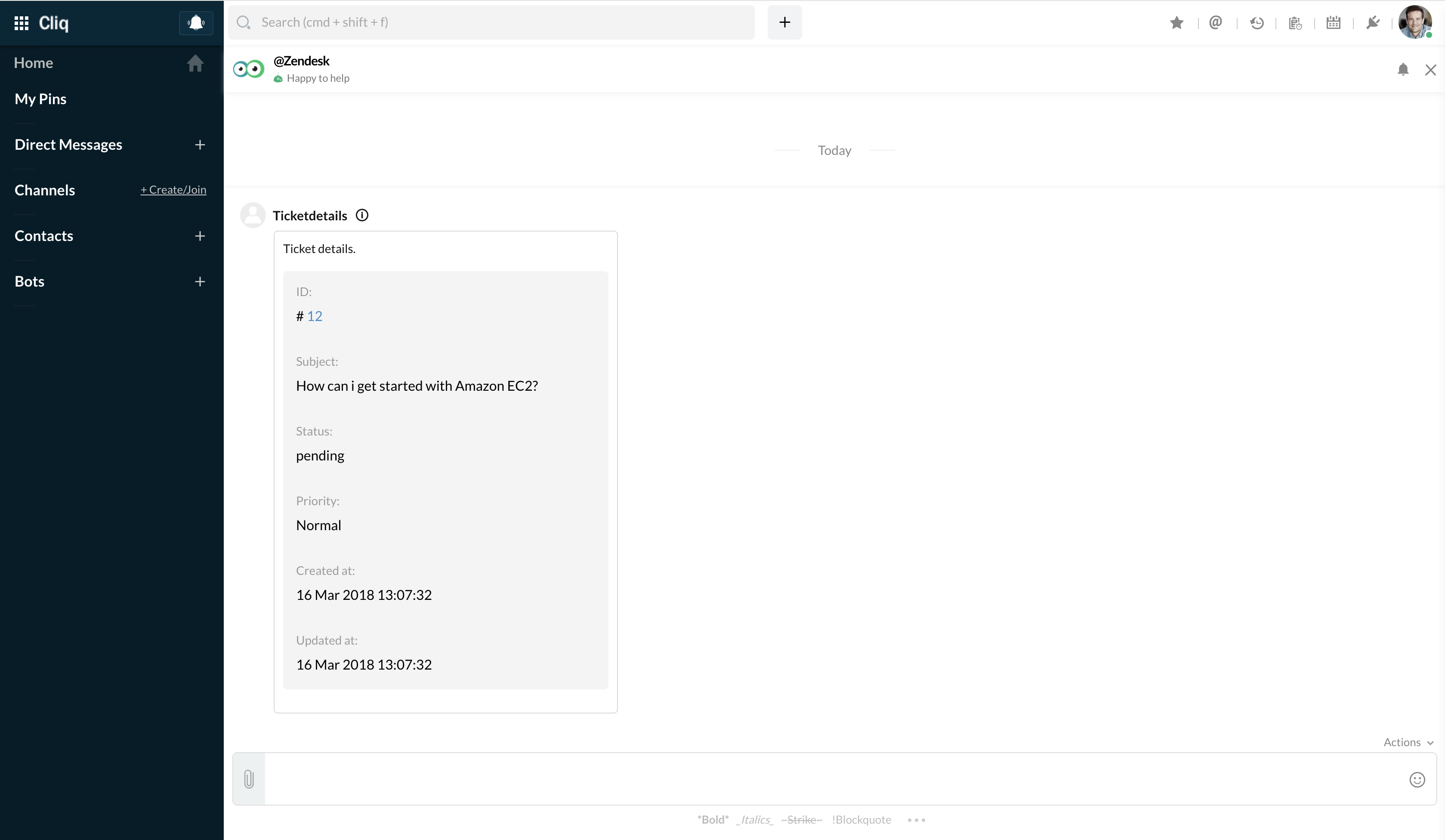Open My Pins section
Screen dimensions: 1445x840
(41, 99)
